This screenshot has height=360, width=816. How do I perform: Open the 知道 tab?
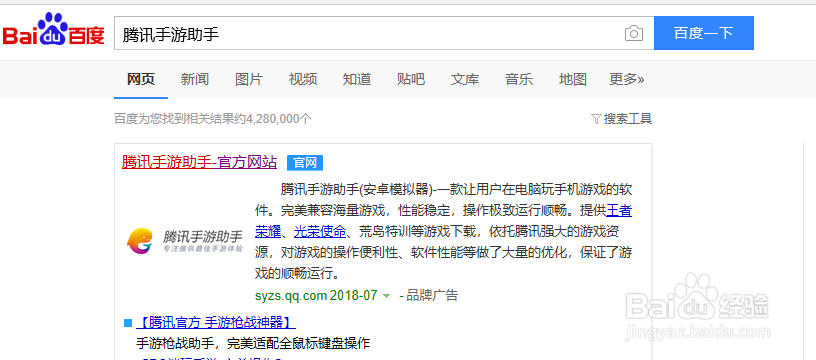357,79
